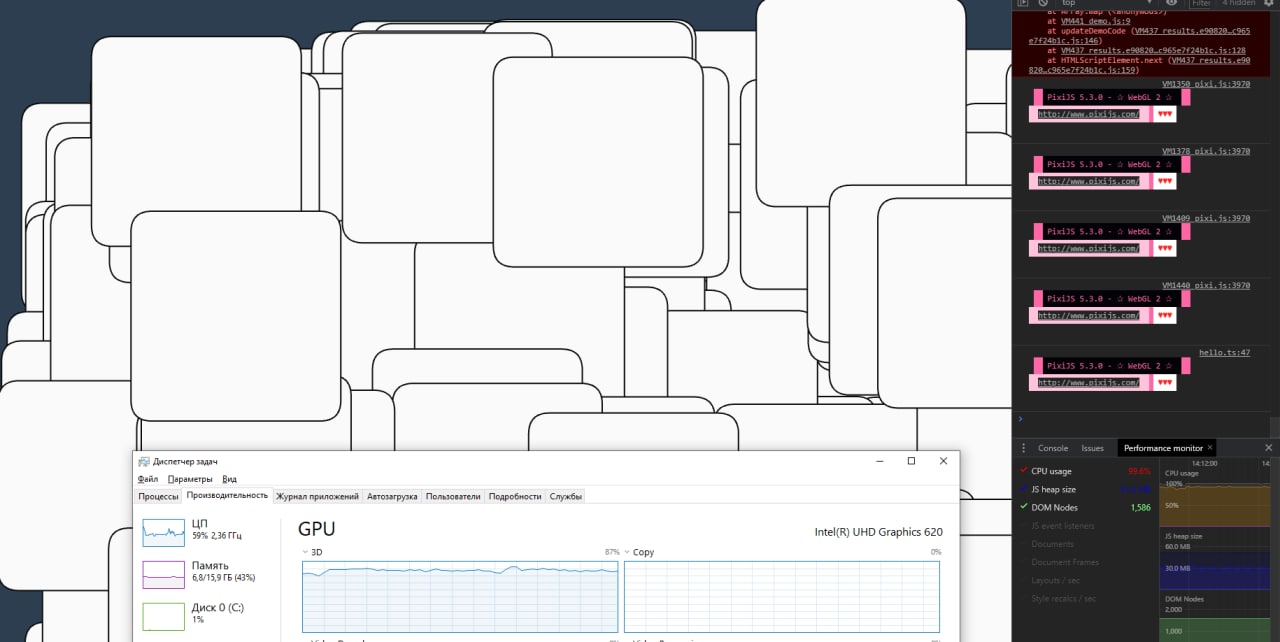Close the Performance monitor tab
The width and height of the screenshot is (1280, 642).
[1211, 448]
